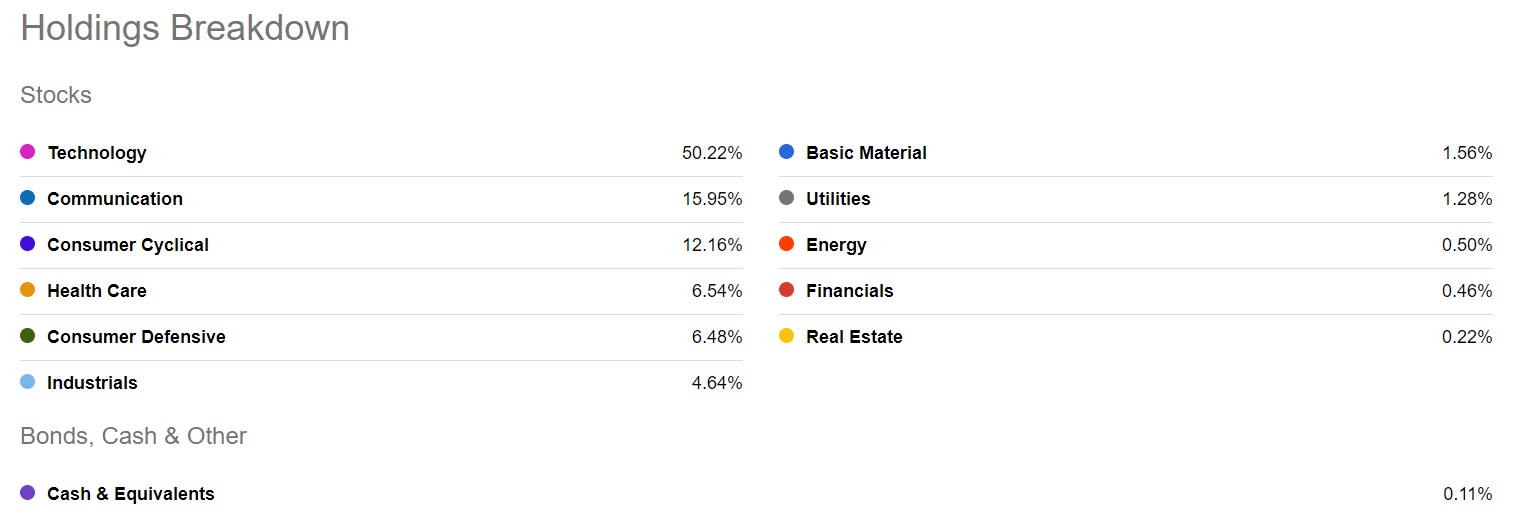Click the magenta dot beside Technology

tap(28, 152)
